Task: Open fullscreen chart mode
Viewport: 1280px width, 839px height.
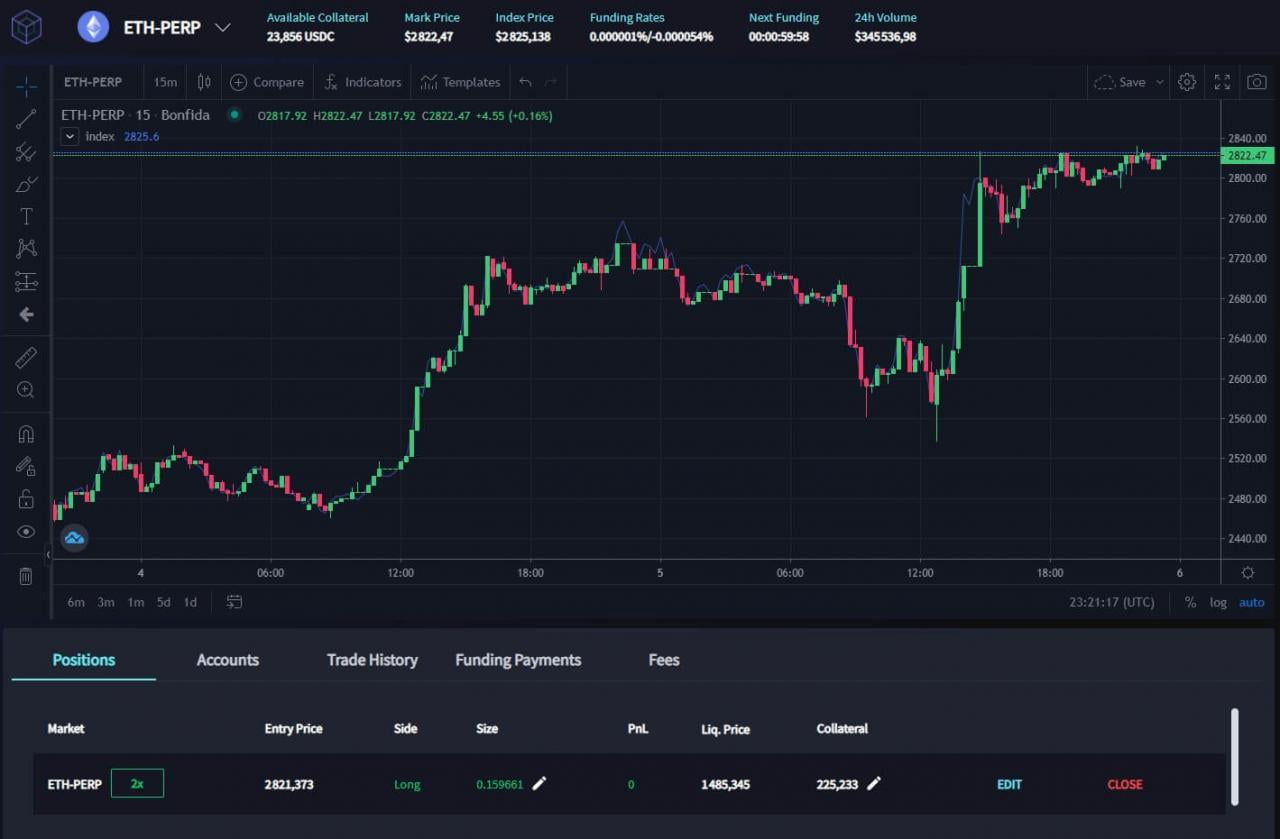Action: tap(1222, 82)
